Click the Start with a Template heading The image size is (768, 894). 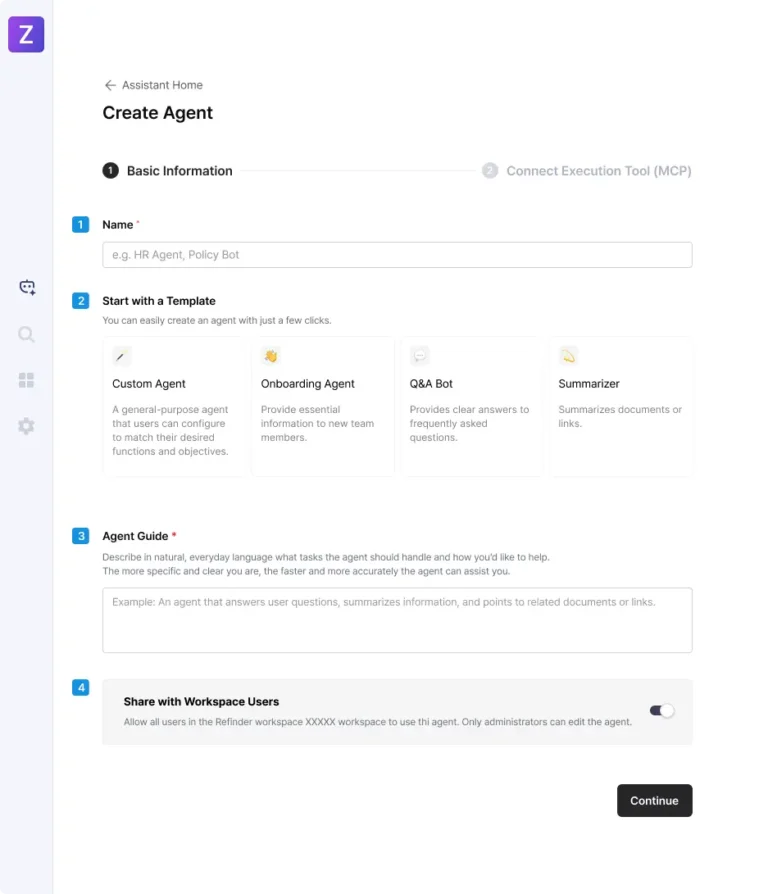tap(159, 301)
